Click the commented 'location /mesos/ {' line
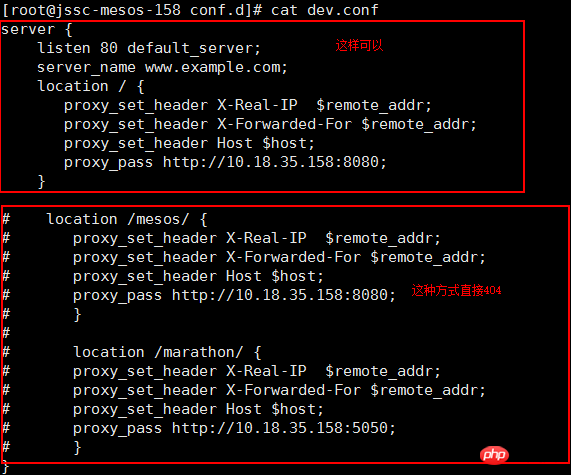The width and height of the screenshot is (571, 475). coord(127,219)
